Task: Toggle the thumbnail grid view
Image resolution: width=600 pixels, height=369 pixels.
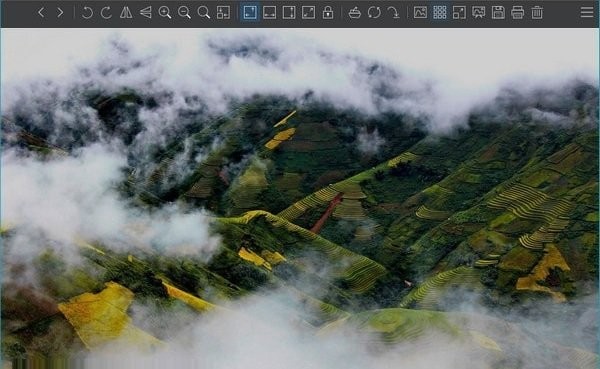Action: (x=440, y=13)
